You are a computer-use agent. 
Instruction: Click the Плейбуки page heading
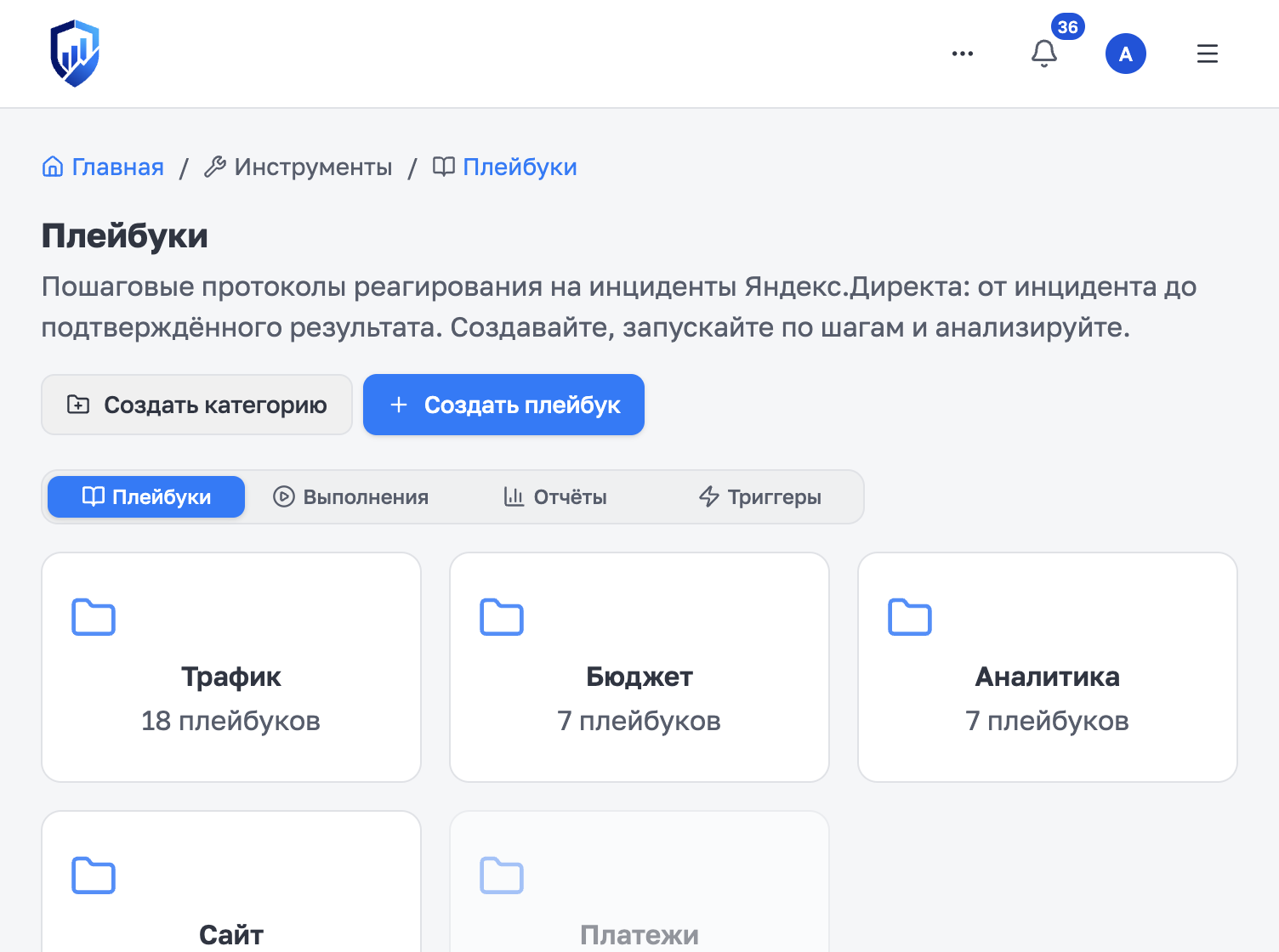click(125, 235)
